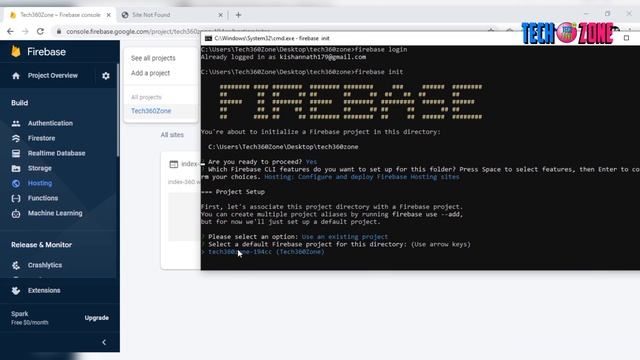Open Project Overview home icon
The width and height of the screenshot is (640, 360).
[16, 76]
